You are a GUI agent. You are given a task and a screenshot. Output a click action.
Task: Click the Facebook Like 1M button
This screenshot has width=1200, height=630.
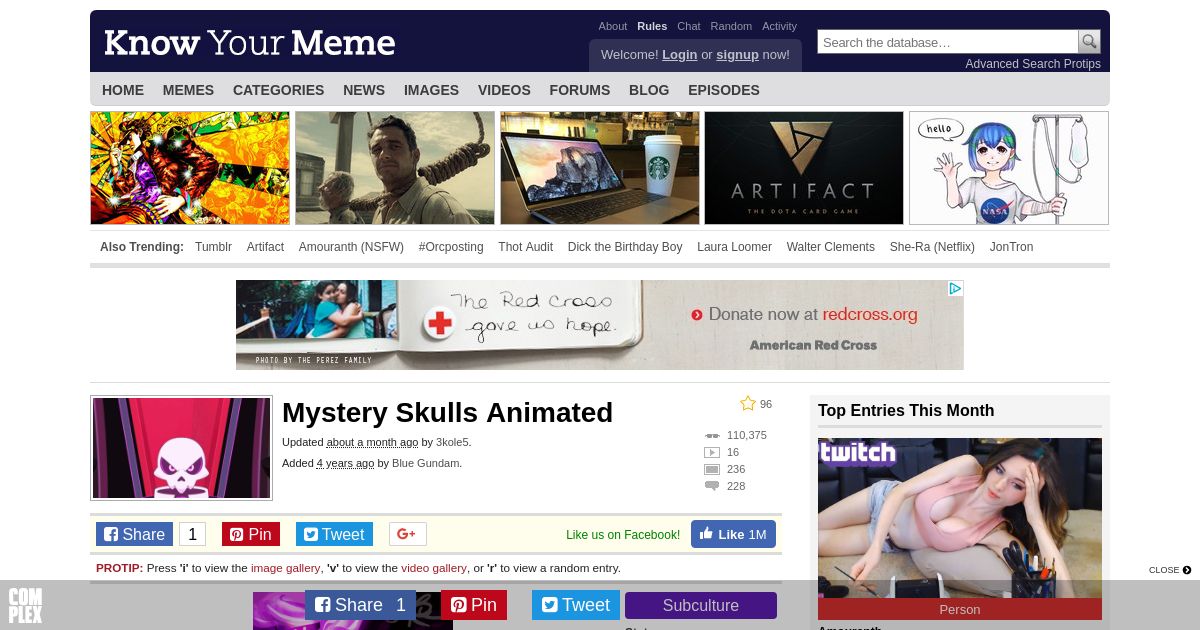pos(733,534)
